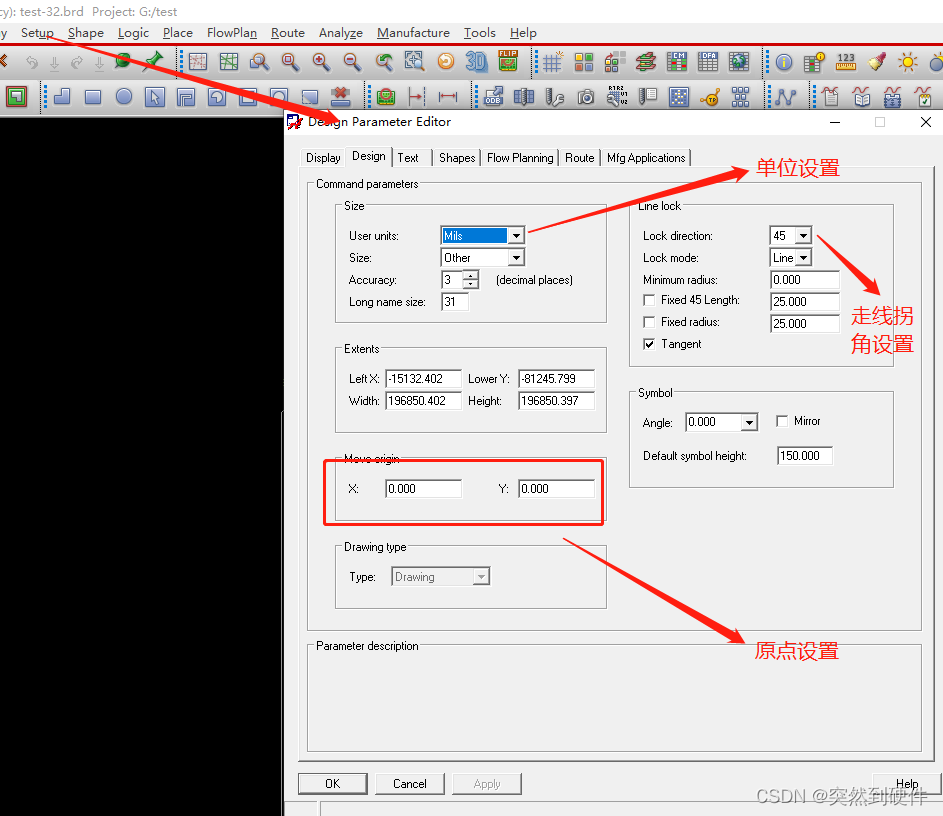The image size is (943, 816).
Task: Open the DFA spreadsheet icon
Action: pos(708,62)
